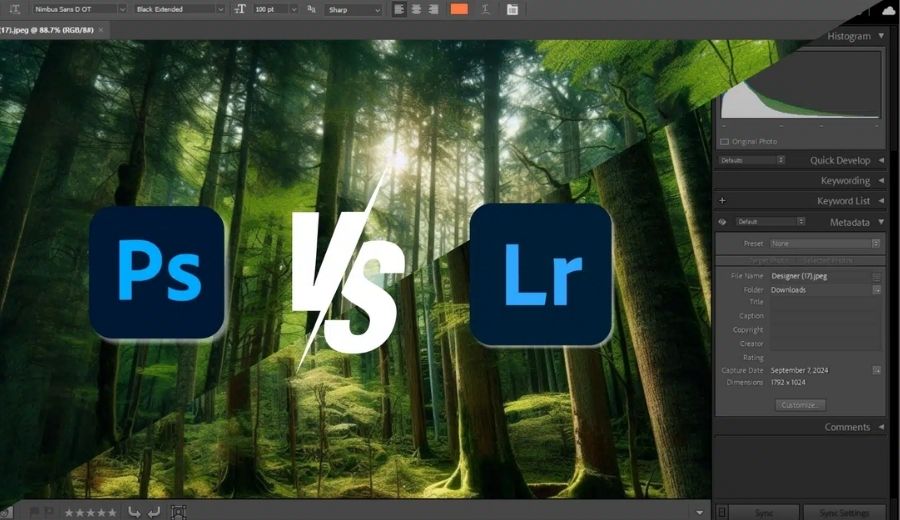
Task: Click the Photoshop Ps logo
Action: (x=157, y=273)
